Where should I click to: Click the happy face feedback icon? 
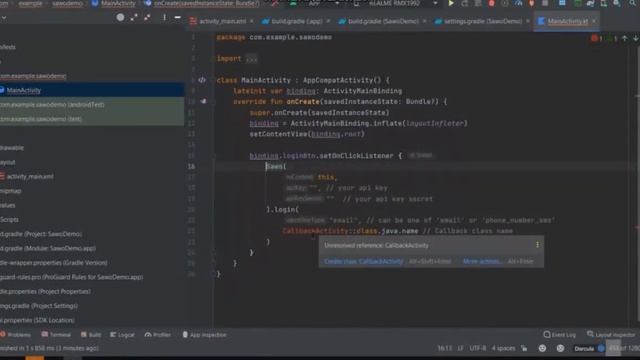[542, 348]
